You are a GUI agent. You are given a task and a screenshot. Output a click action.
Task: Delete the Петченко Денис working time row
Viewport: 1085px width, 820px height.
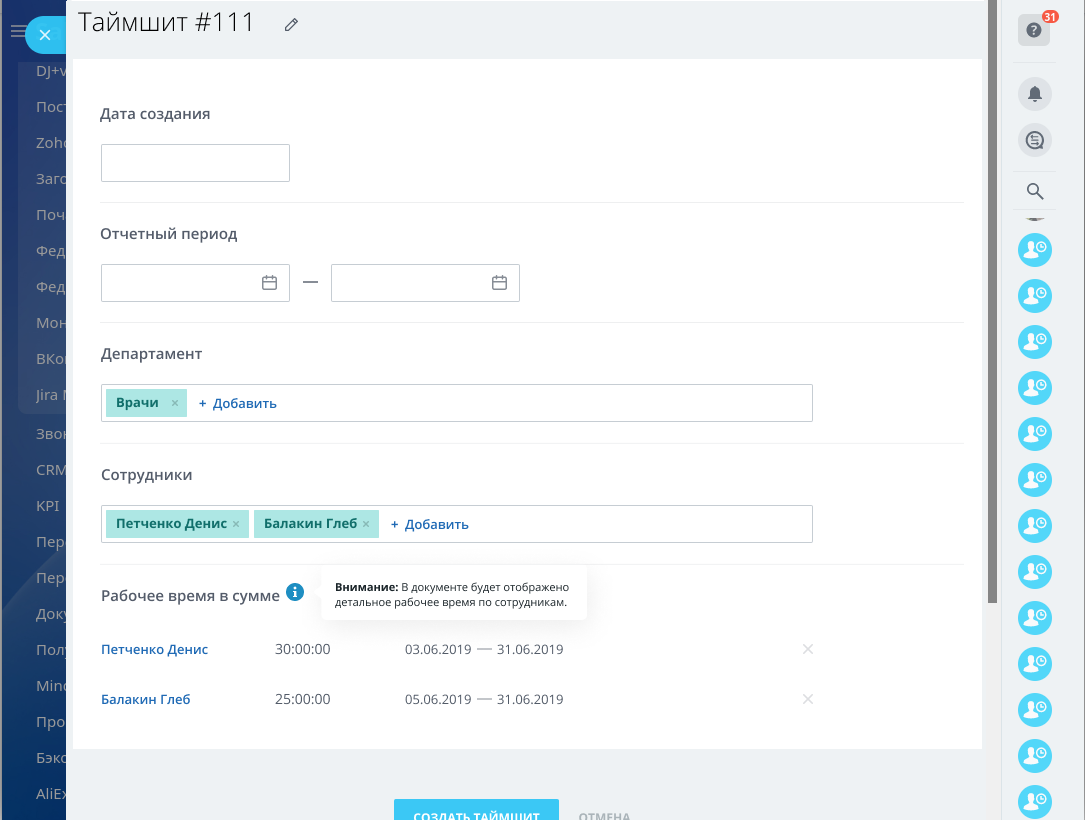[x=808, y=649]
